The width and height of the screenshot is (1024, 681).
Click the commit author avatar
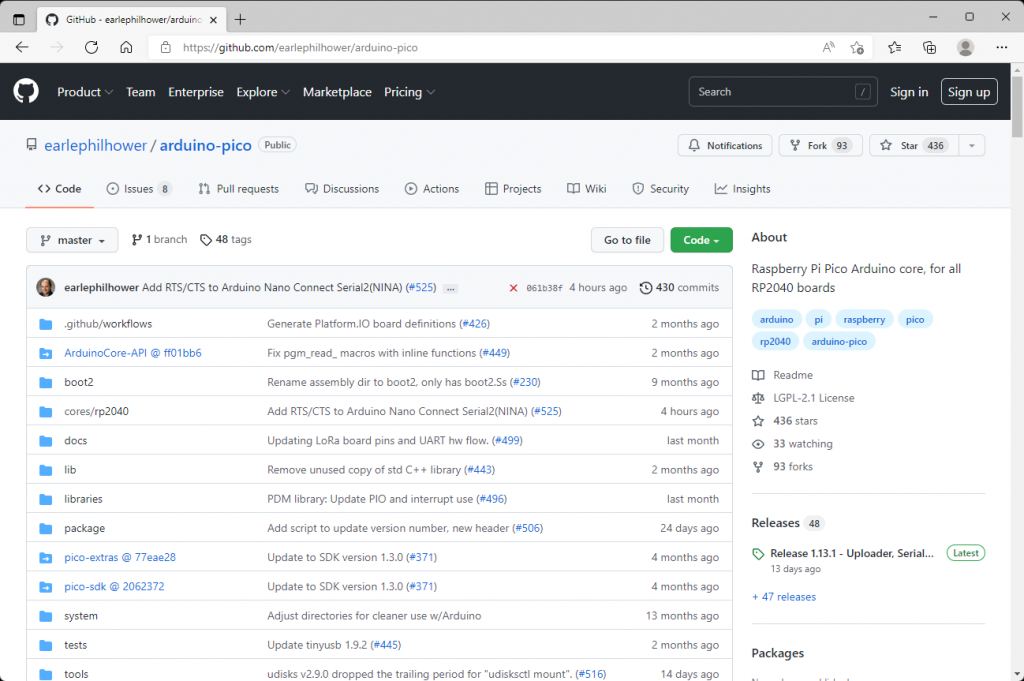[46, 287]
